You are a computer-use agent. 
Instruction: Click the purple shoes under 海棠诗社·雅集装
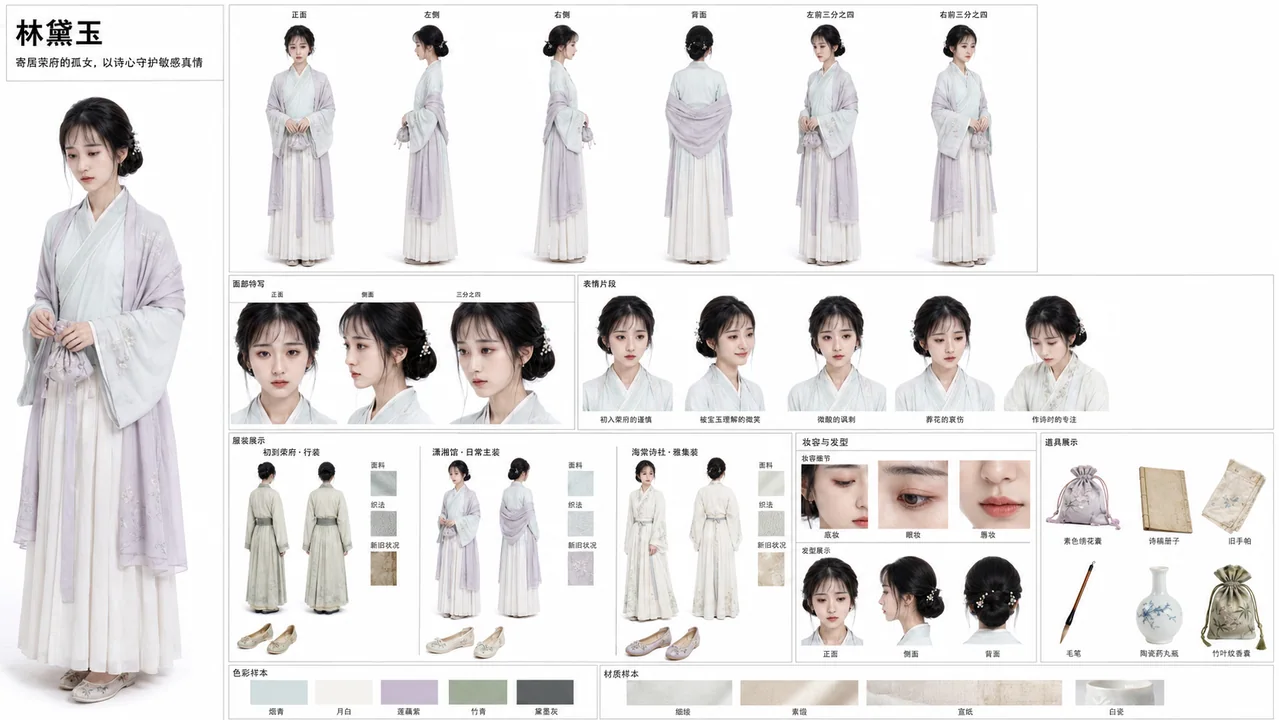pos(662,642)
